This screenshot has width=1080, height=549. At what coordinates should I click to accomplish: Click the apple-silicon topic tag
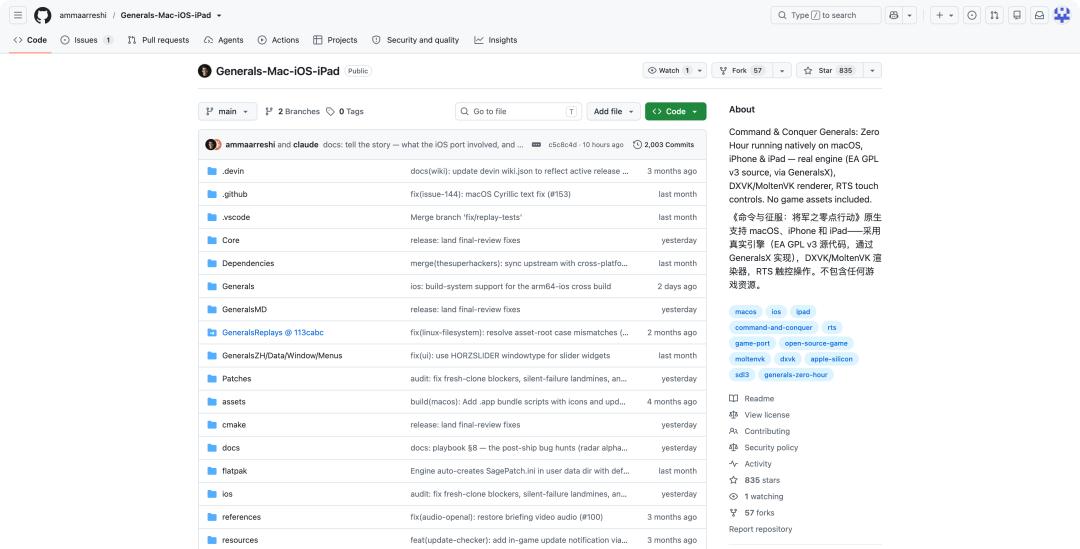tap(831, 359)
